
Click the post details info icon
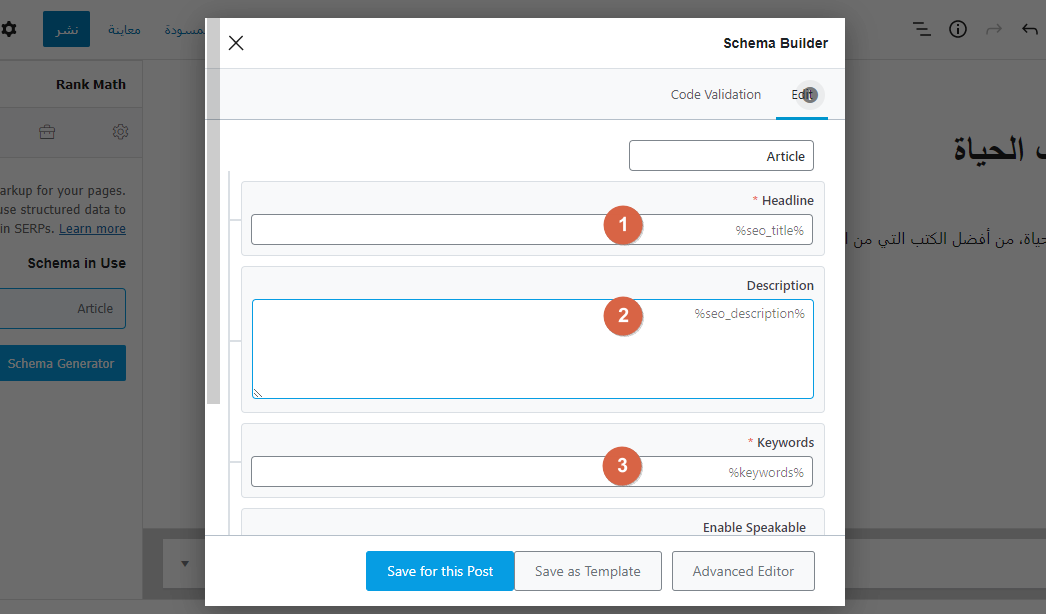click(x=958, y=29)
